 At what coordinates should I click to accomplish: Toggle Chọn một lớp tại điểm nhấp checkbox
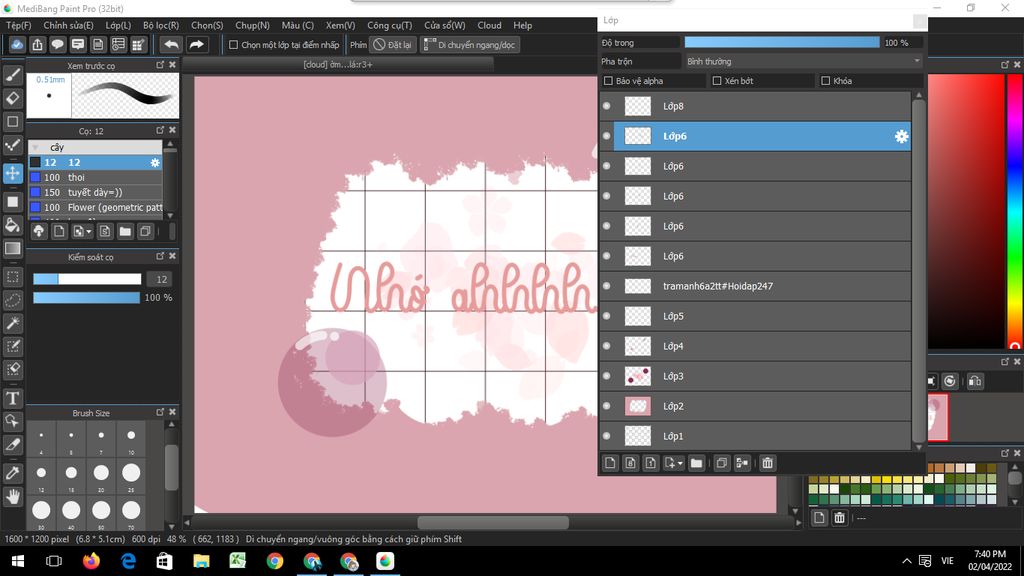pyautogui.click(x=233, y=45)
